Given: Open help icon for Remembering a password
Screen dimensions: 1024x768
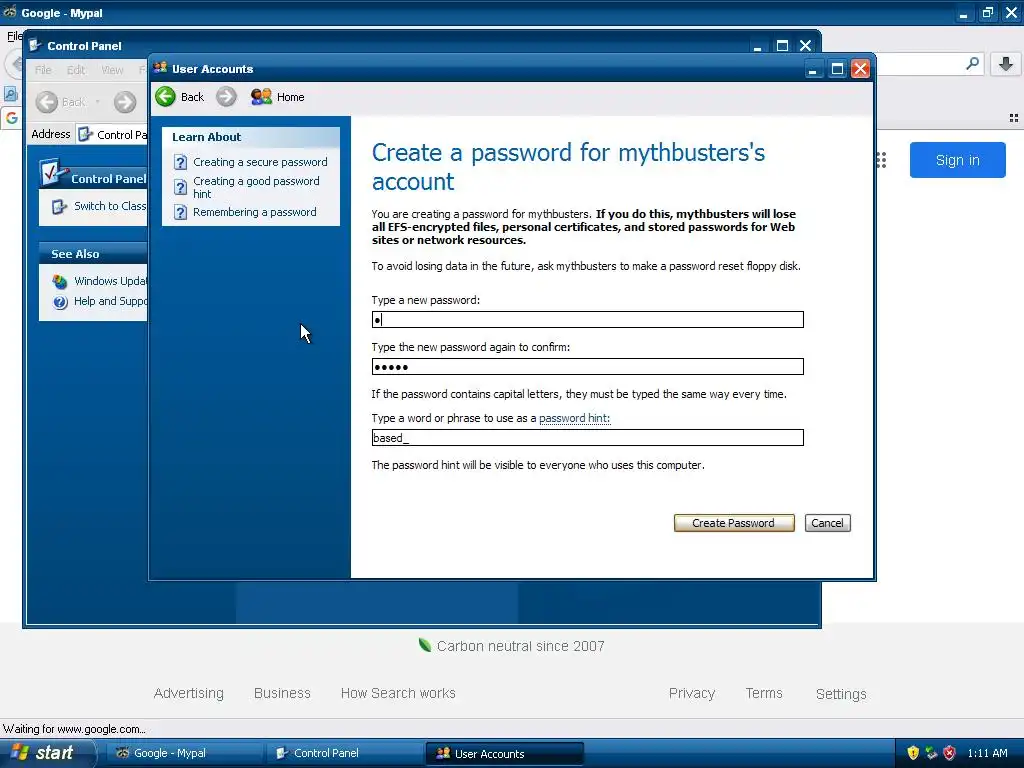Looking at the screenshot, I should pos(181,212).
